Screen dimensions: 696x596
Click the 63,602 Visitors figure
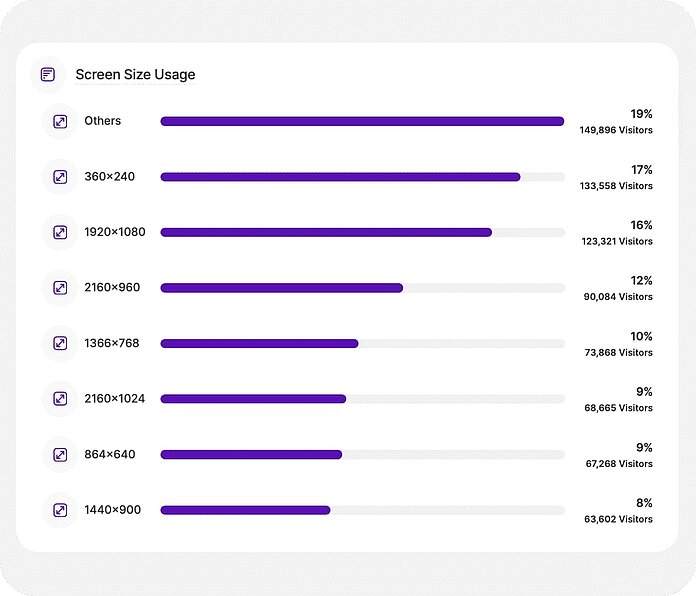tap(618, 520)
